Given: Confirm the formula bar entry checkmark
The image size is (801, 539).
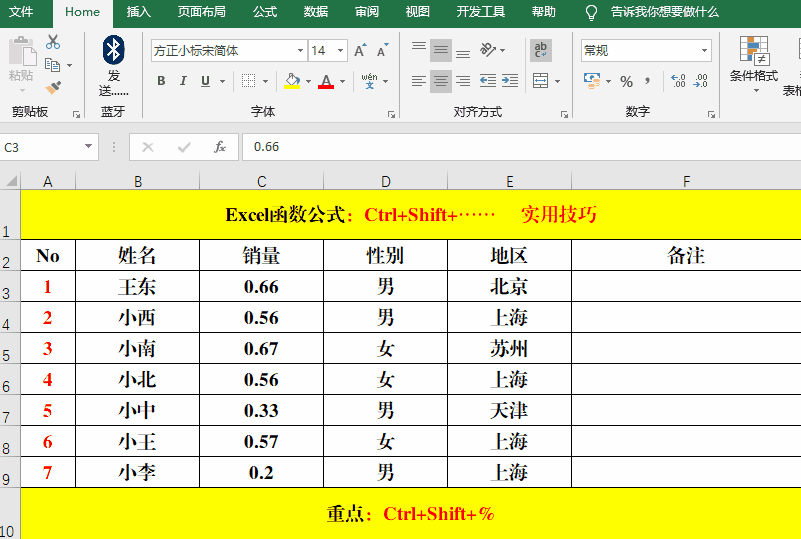Looking at the screenshot, I should pyautogui.click(x=184, y=147).
